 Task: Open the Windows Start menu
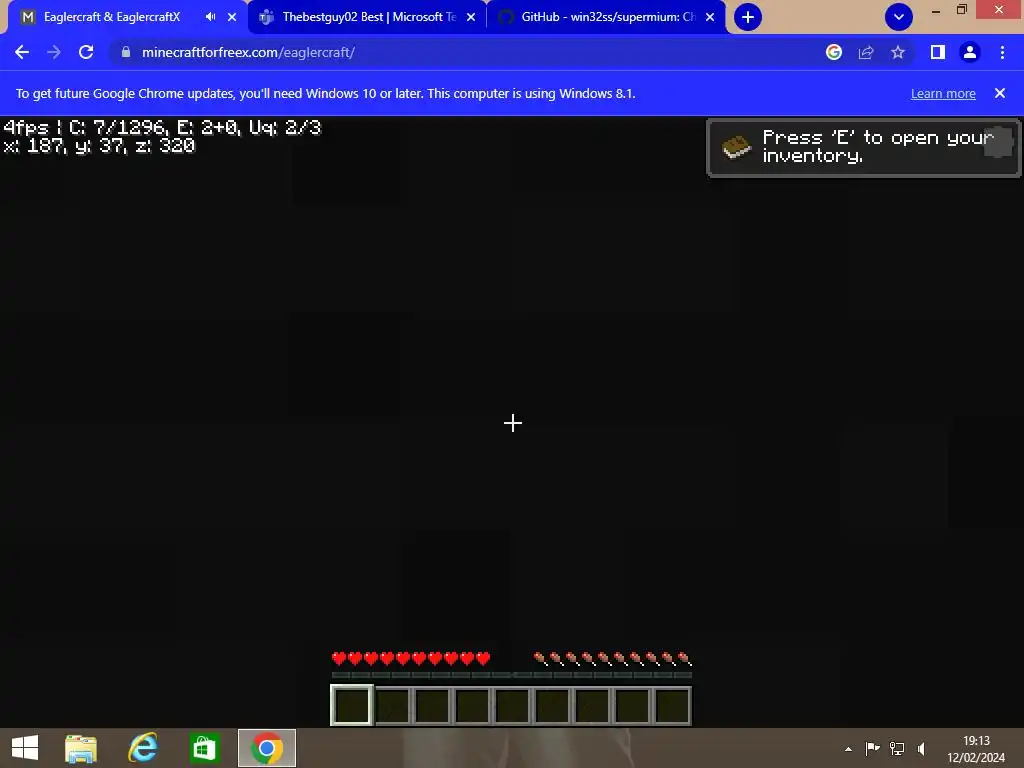[25, 748]
